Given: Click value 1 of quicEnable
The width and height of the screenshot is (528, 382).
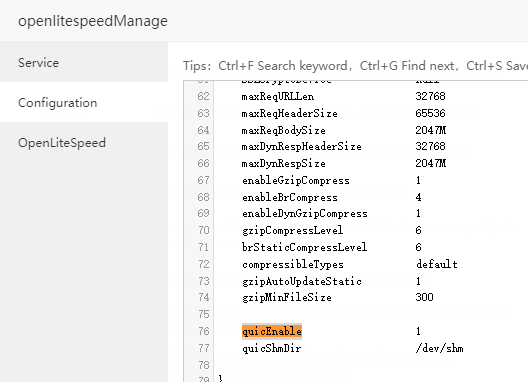Looking at the screenshot, I should 418,331.
